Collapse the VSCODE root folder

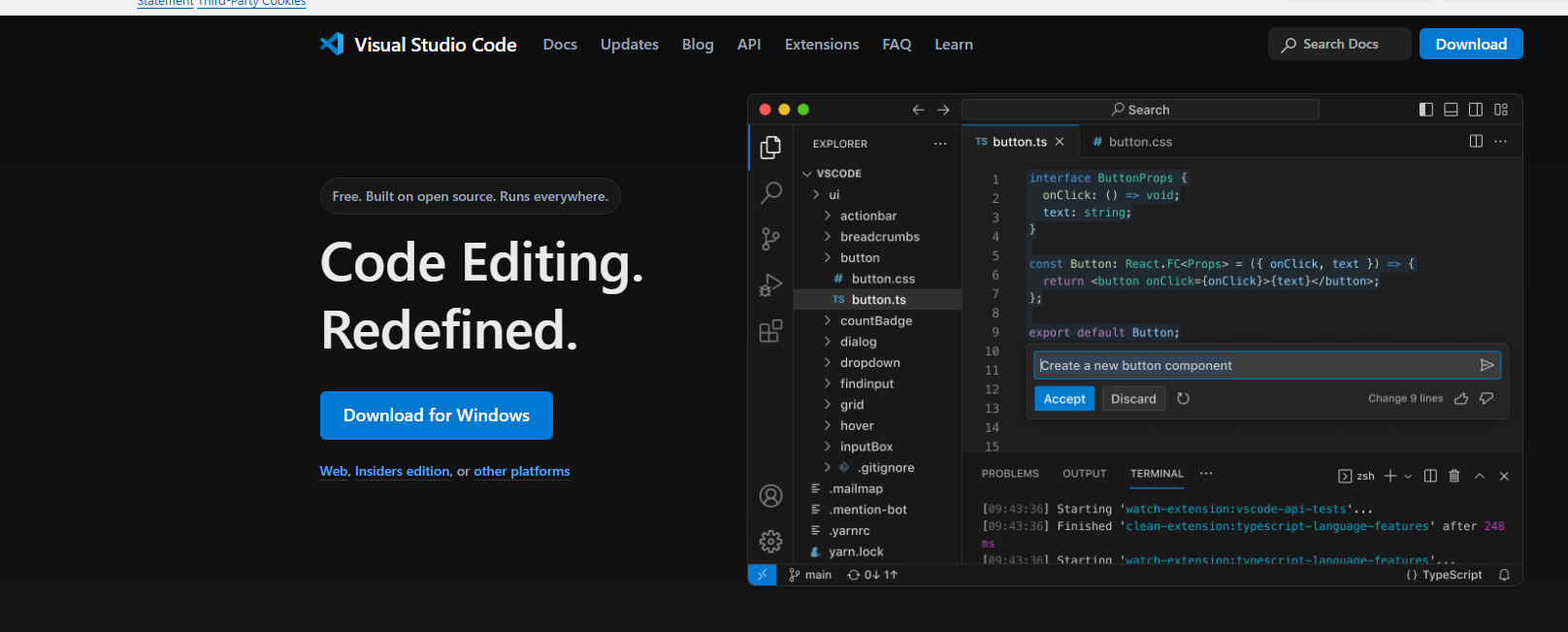[x=807, y=174]
